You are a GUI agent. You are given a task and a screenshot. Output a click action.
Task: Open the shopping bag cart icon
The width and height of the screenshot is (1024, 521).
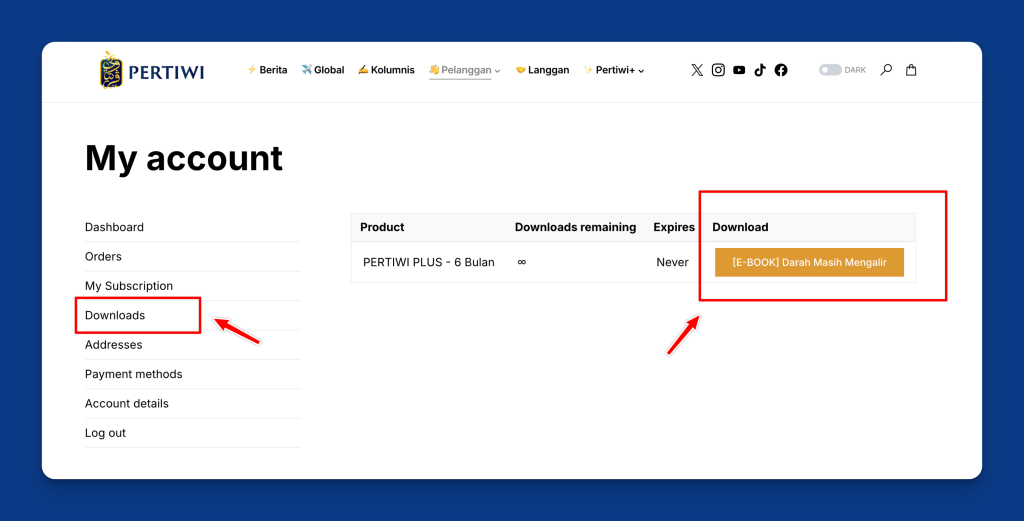coord(911,70)
